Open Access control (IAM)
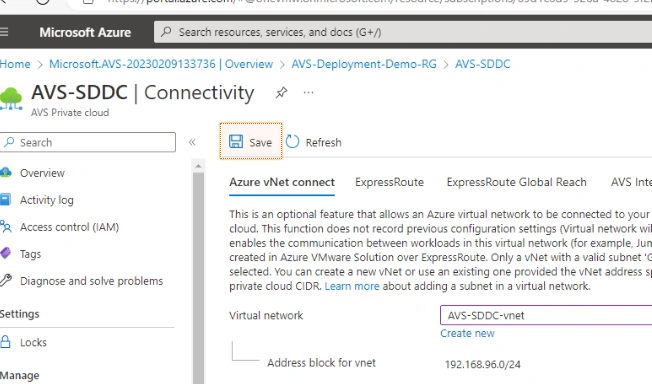Screen dimensions: 652x384 (x=69, y=227)
